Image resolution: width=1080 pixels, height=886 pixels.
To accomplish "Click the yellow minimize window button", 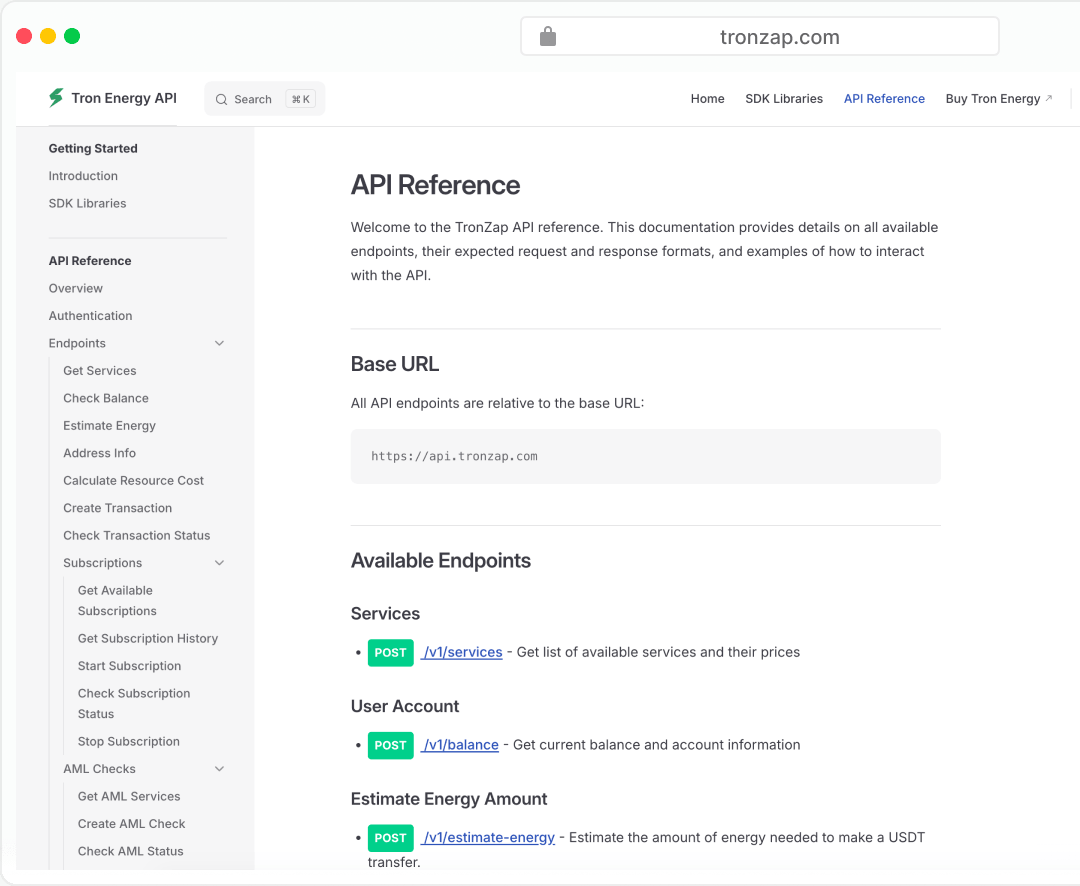I will coord(48,36).
